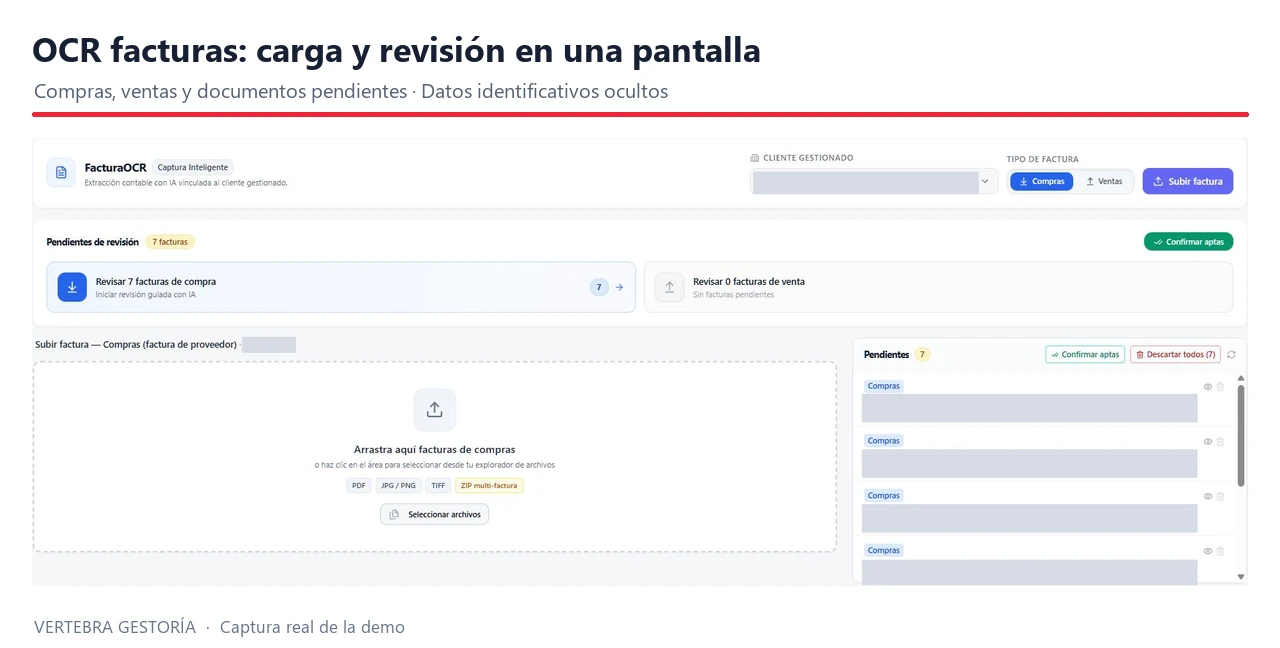Image resolution: width=1280 pixels, height=648 pixels.
Task: Open Revisar 7 facturas de compra card
Action: point(341,287)
